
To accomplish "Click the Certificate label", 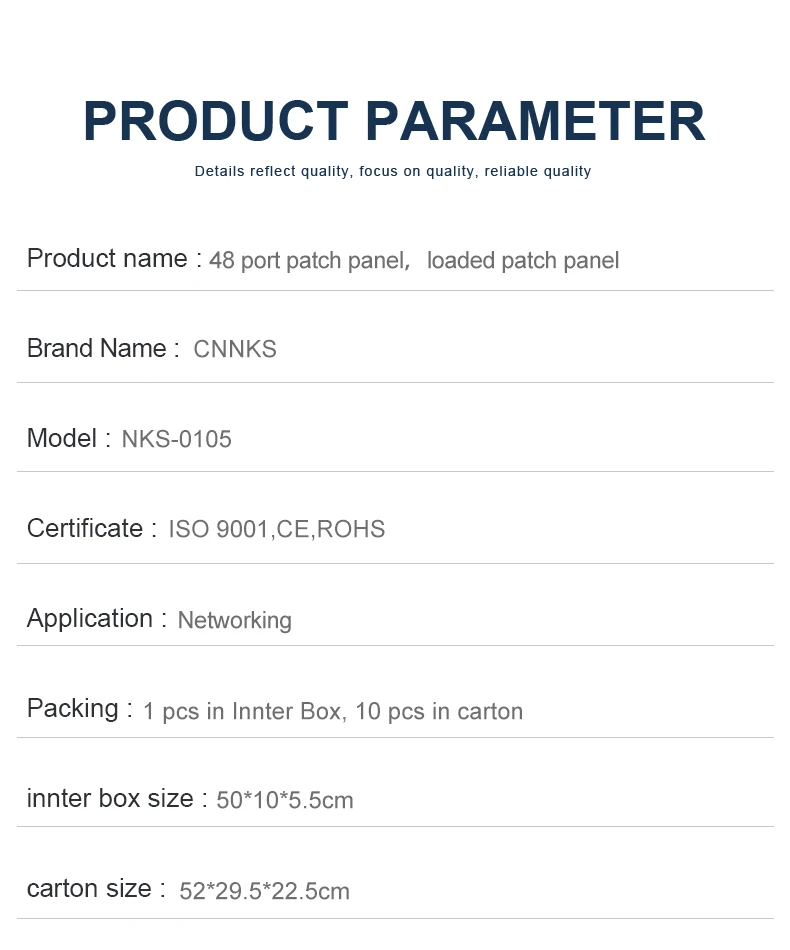I will pos(85,528).
